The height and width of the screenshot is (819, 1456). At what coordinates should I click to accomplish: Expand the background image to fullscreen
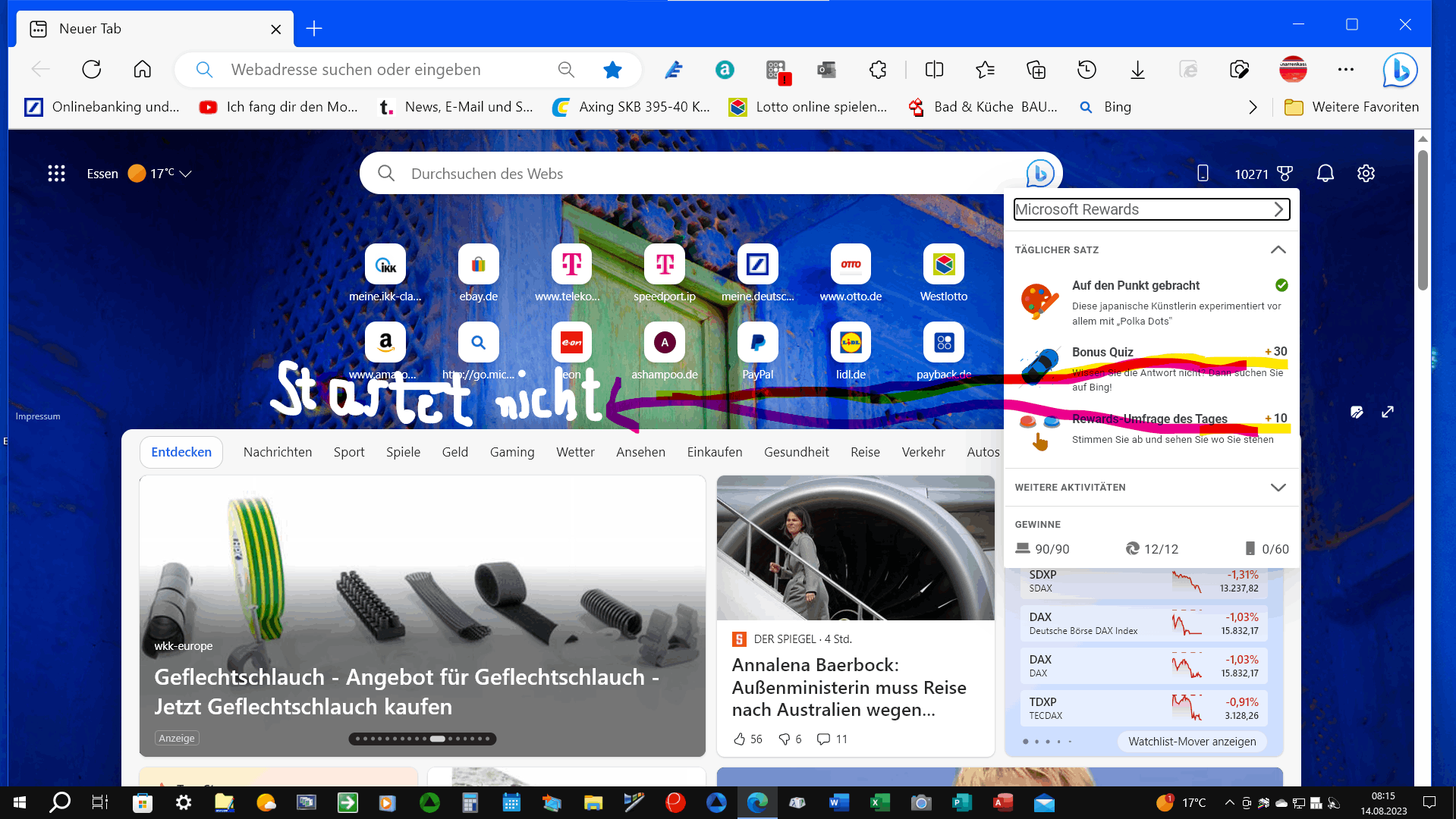pyautogui.click(x=1388, y=412)
